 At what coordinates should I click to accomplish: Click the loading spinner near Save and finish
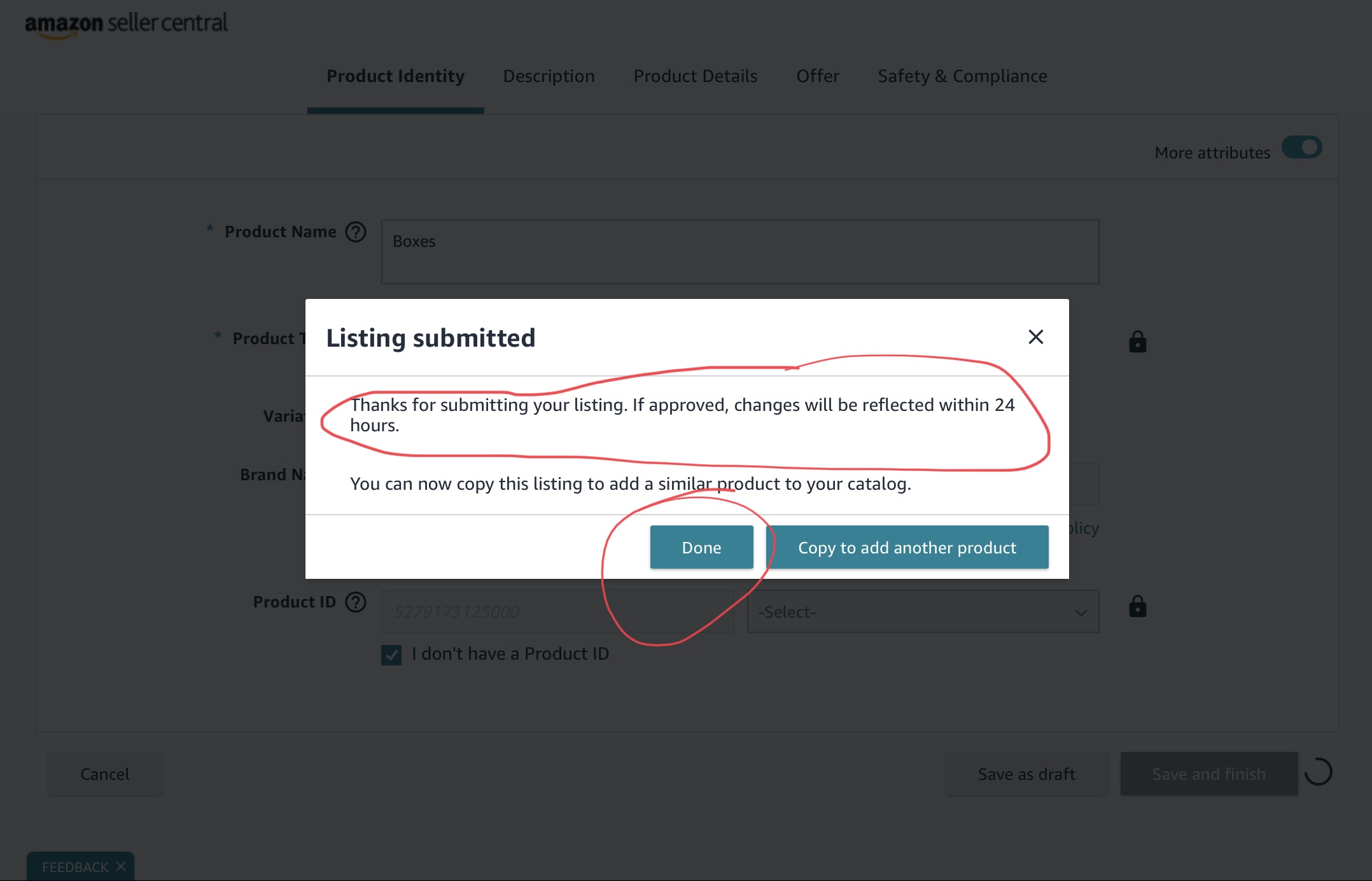tap(1318, 772)
